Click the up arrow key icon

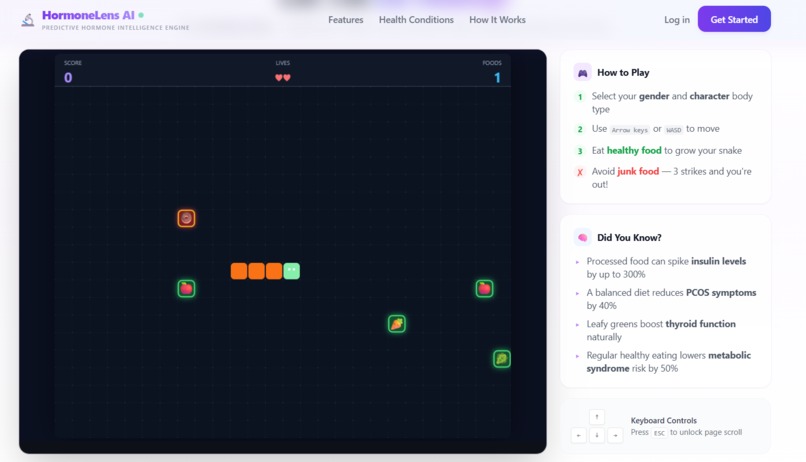(597, 417)
